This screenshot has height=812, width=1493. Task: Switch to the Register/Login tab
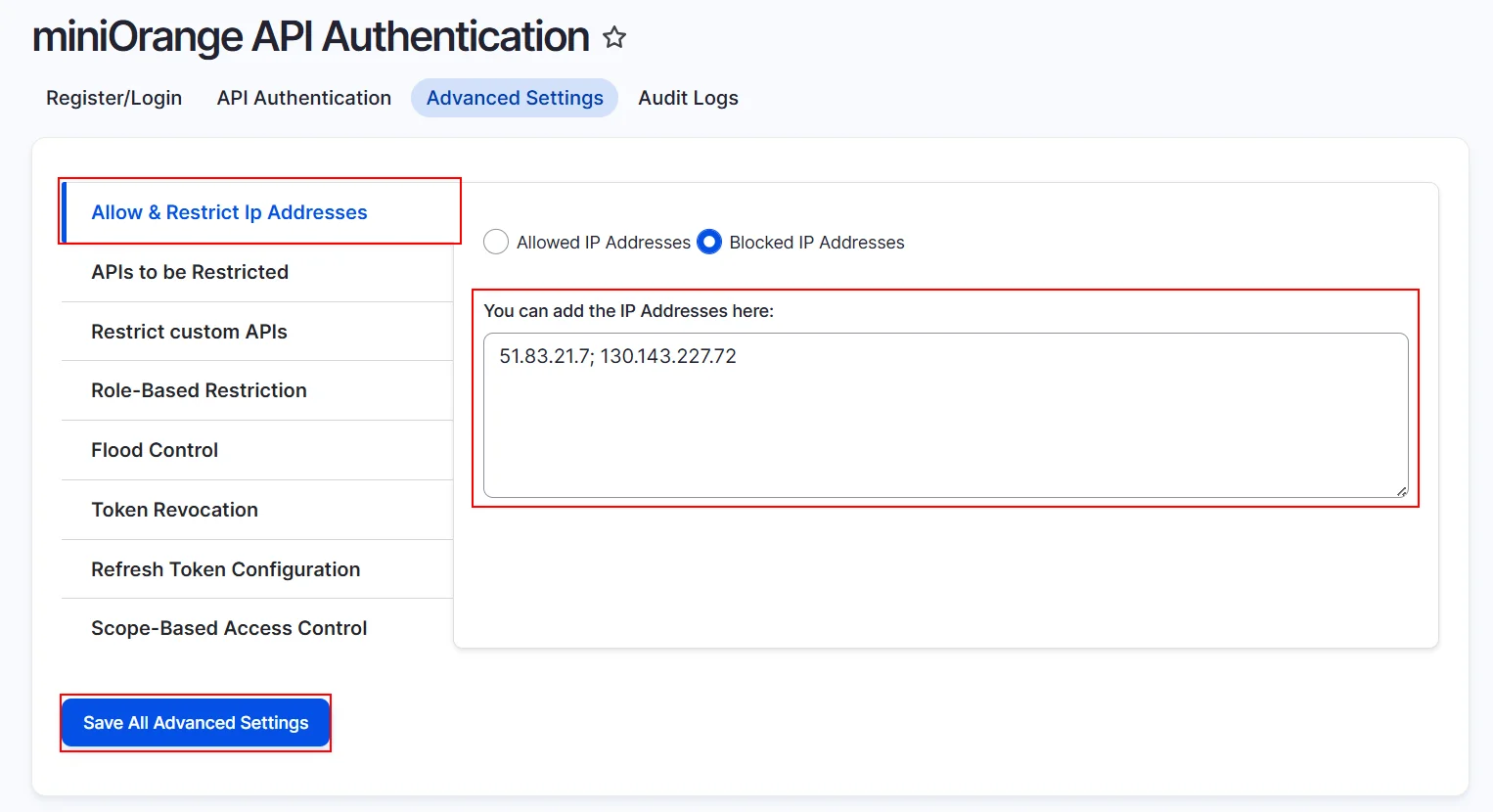point(113,98)
